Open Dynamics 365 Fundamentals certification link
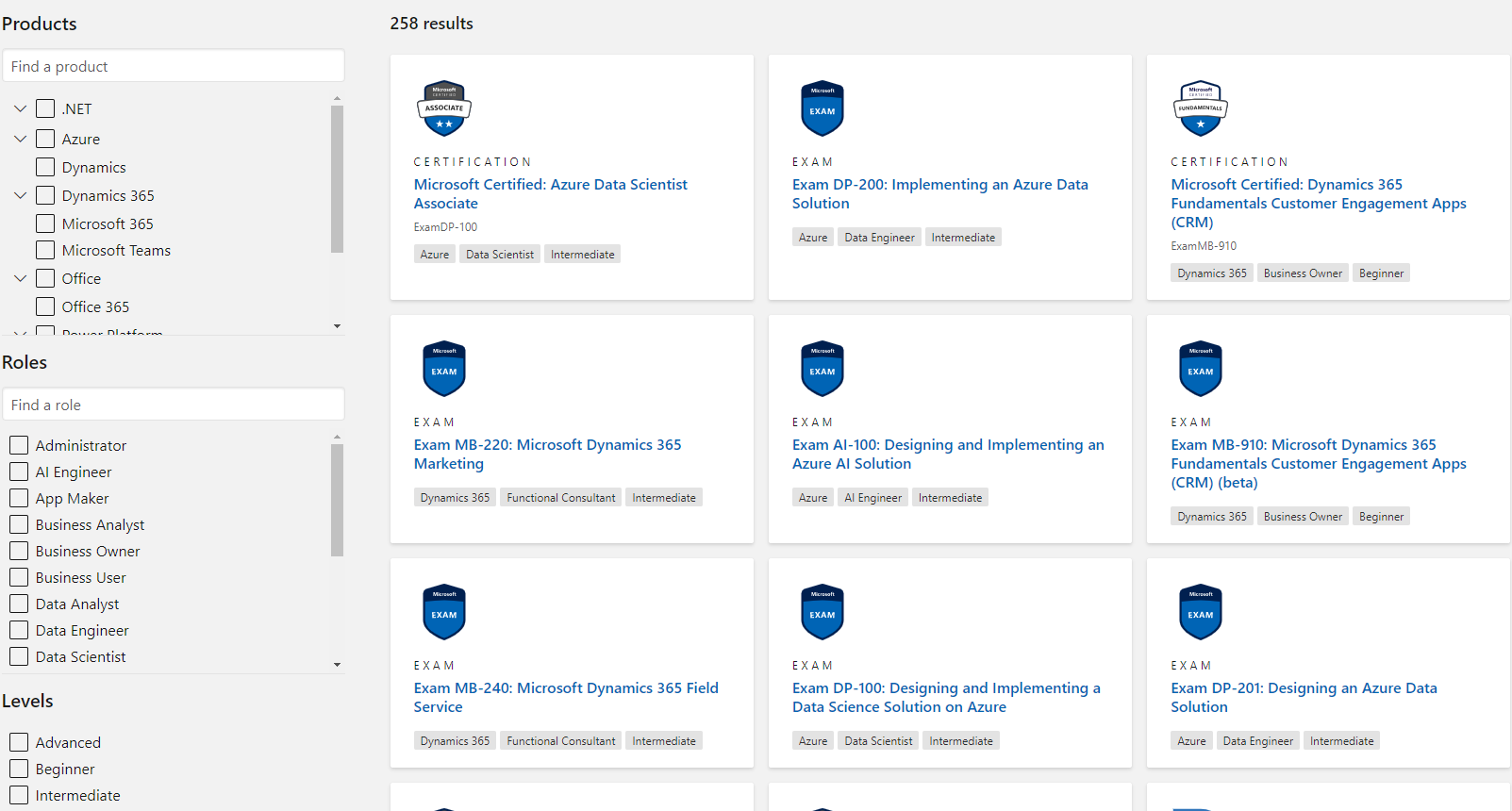 click(x=1319, y=203)
